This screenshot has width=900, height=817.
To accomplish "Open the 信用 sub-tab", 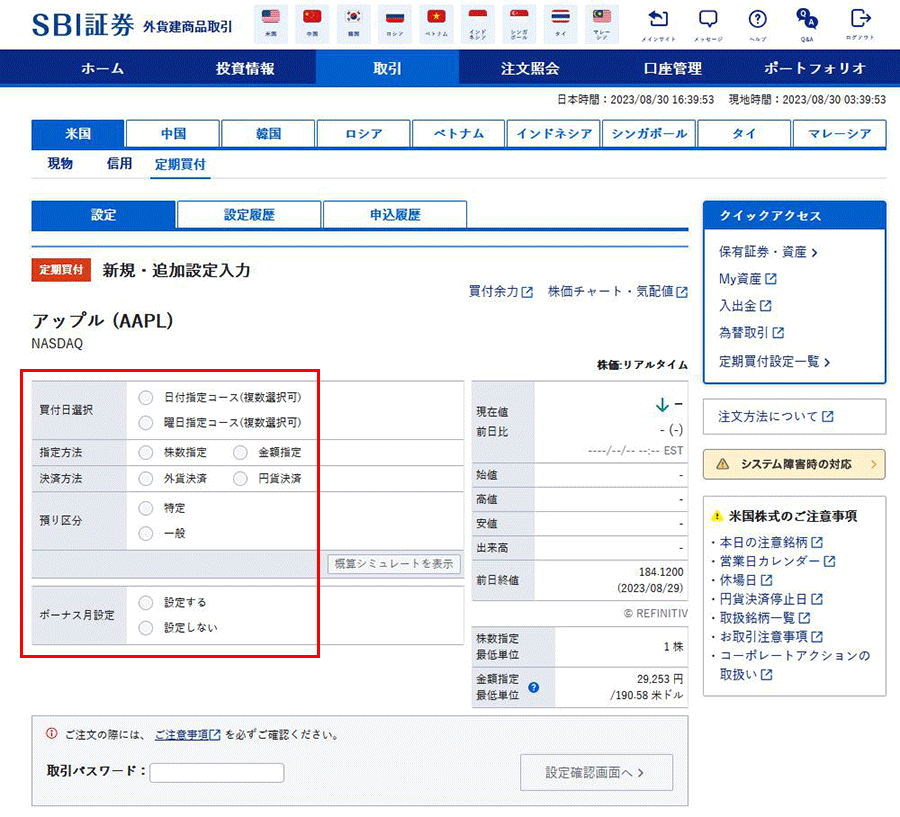I will pyautogui.click(x=119, y=164).
